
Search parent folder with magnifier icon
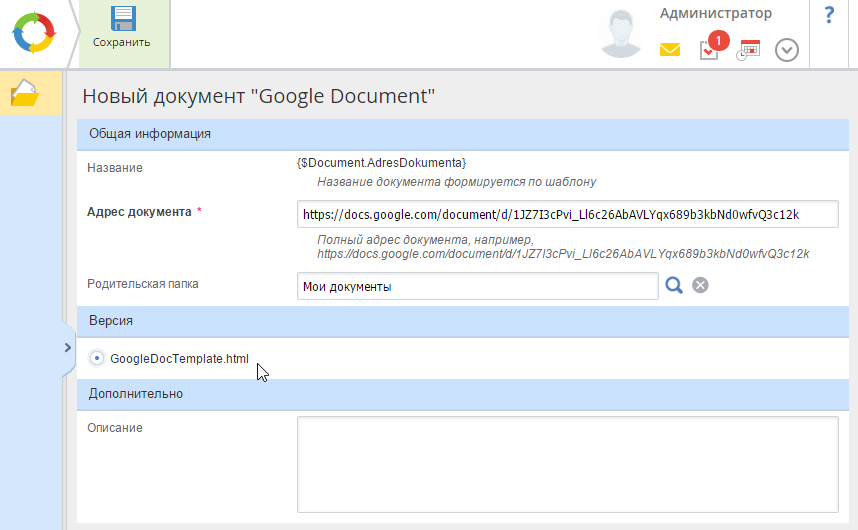674,286
